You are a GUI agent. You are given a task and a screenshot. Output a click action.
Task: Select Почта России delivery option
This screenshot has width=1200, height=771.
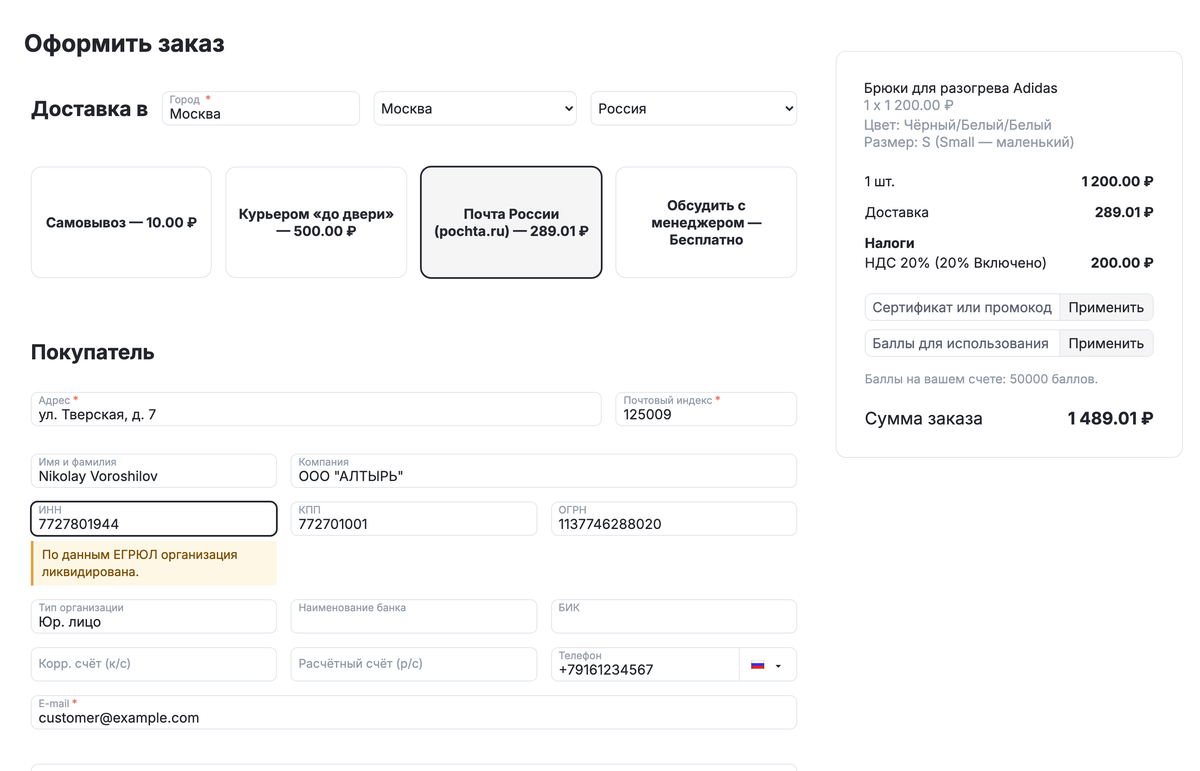click(511, 222)
